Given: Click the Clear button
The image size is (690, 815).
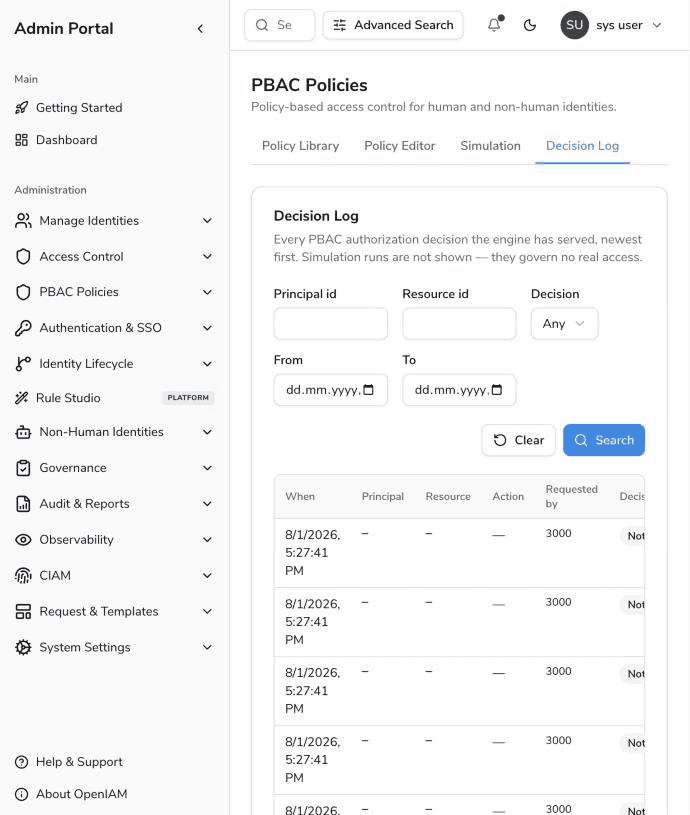Looking at the screenshot, I should tap(518, 440).
